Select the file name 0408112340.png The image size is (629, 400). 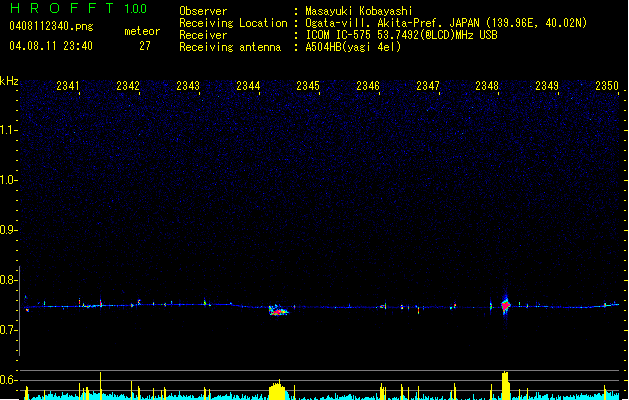[x=51, y=26]
